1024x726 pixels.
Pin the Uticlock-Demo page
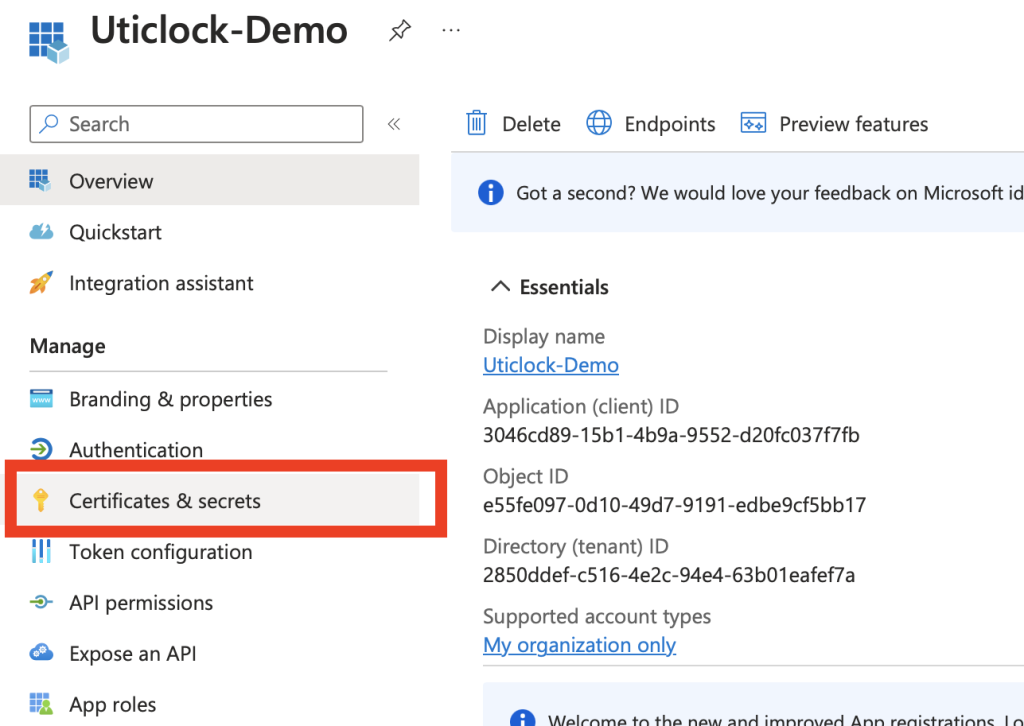click(x=400, y=31)
